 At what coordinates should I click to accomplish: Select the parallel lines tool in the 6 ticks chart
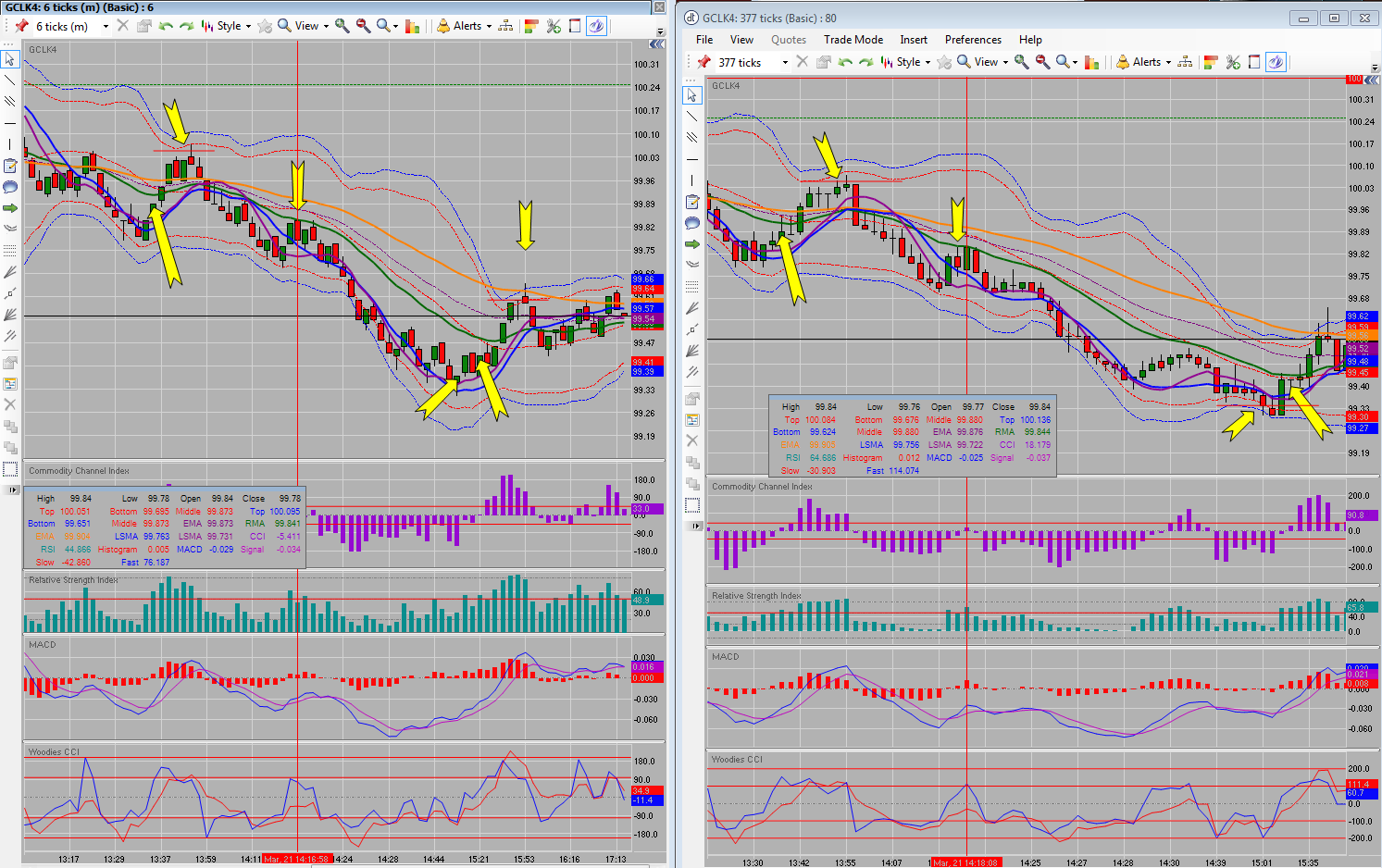[10, 101]
